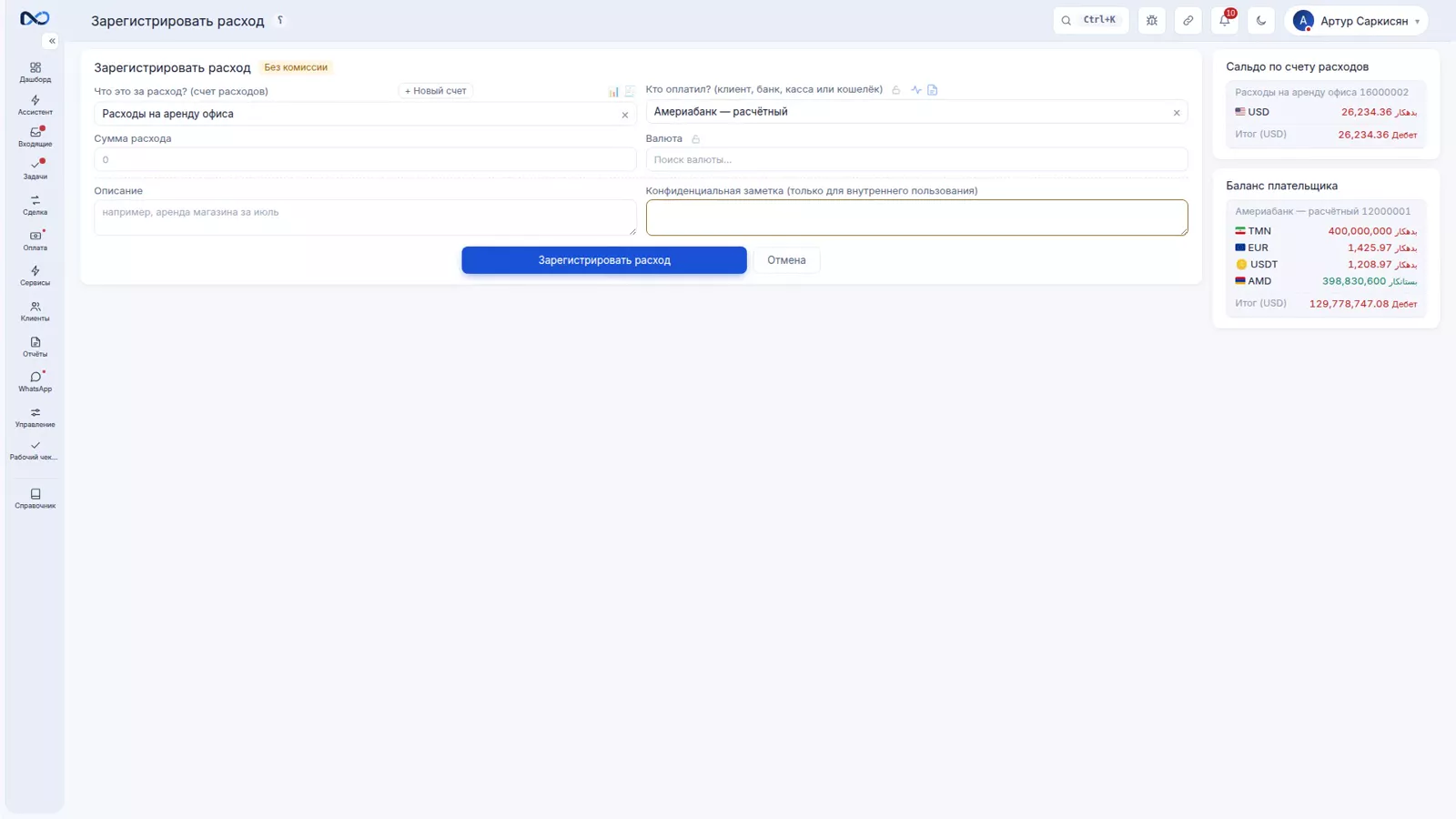The height and width of the screenshot is (819, 1456).
Task: Open search with the Ctrl+K box
Action: (1091, 20)
